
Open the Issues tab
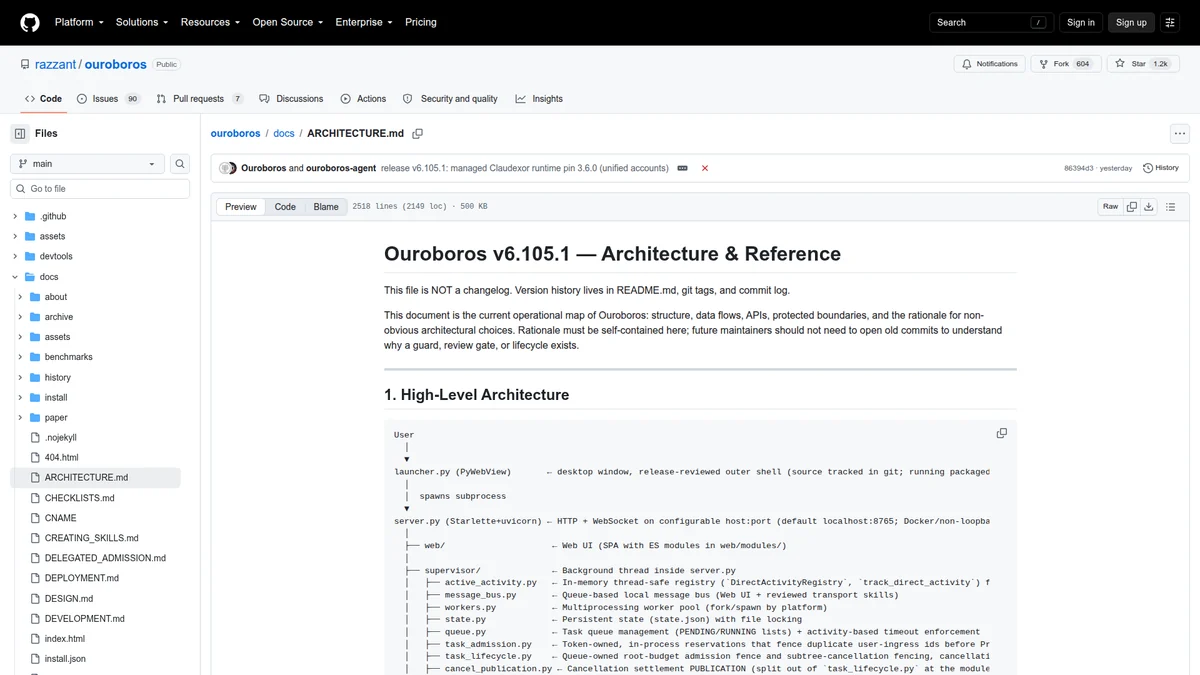(109, 99)
